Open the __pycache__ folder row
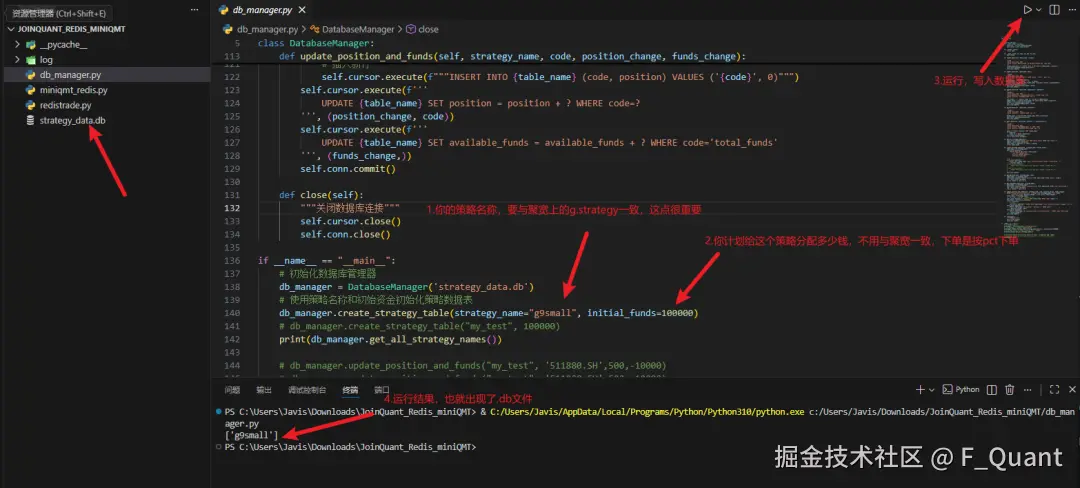This screenshot has width=1080, height=488. tap(105, 45)
